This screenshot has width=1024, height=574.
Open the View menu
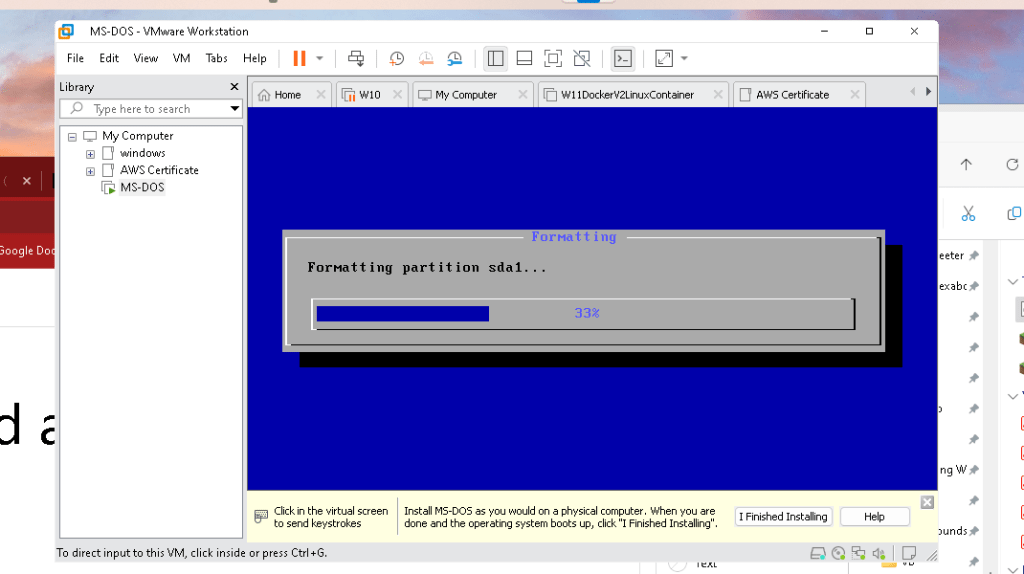pyautogui.click(x=146, y=58)
